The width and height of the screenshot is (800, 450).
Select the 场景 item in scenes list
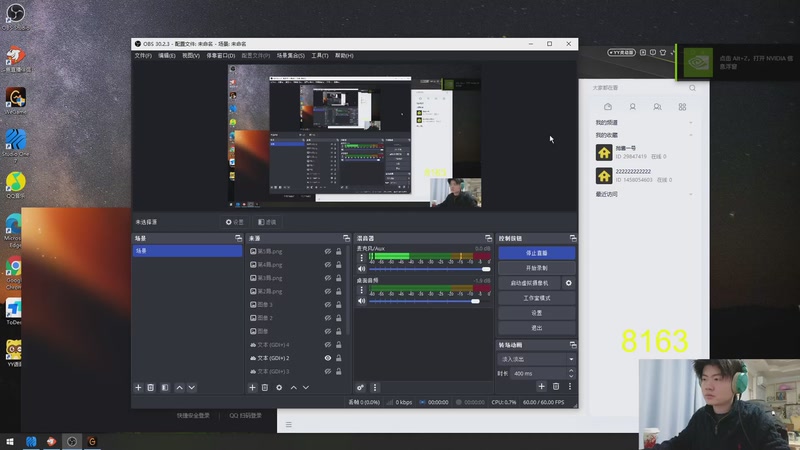click(x=187, y=251)
